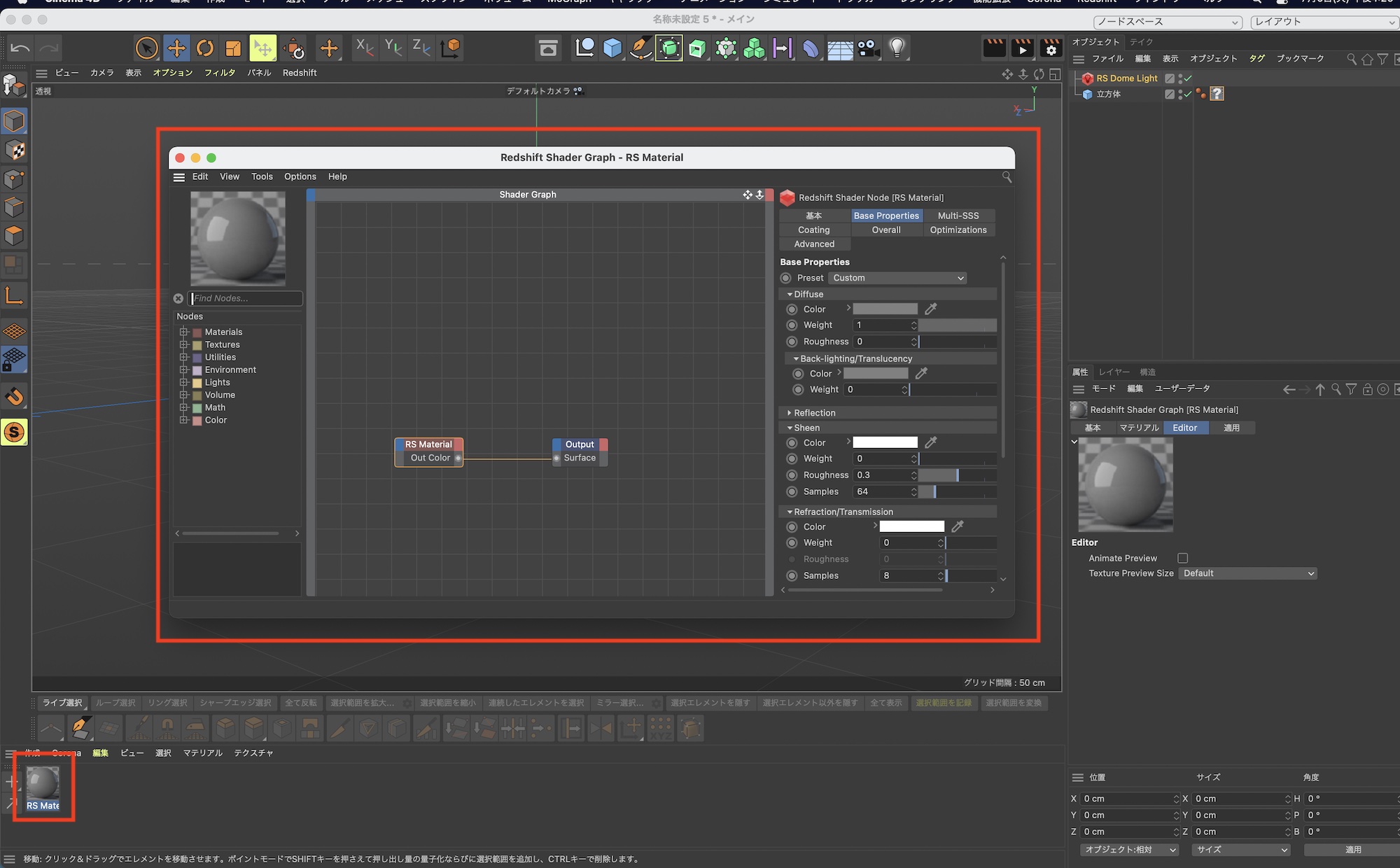Click the Undo arrow icon

coord(20,48)
